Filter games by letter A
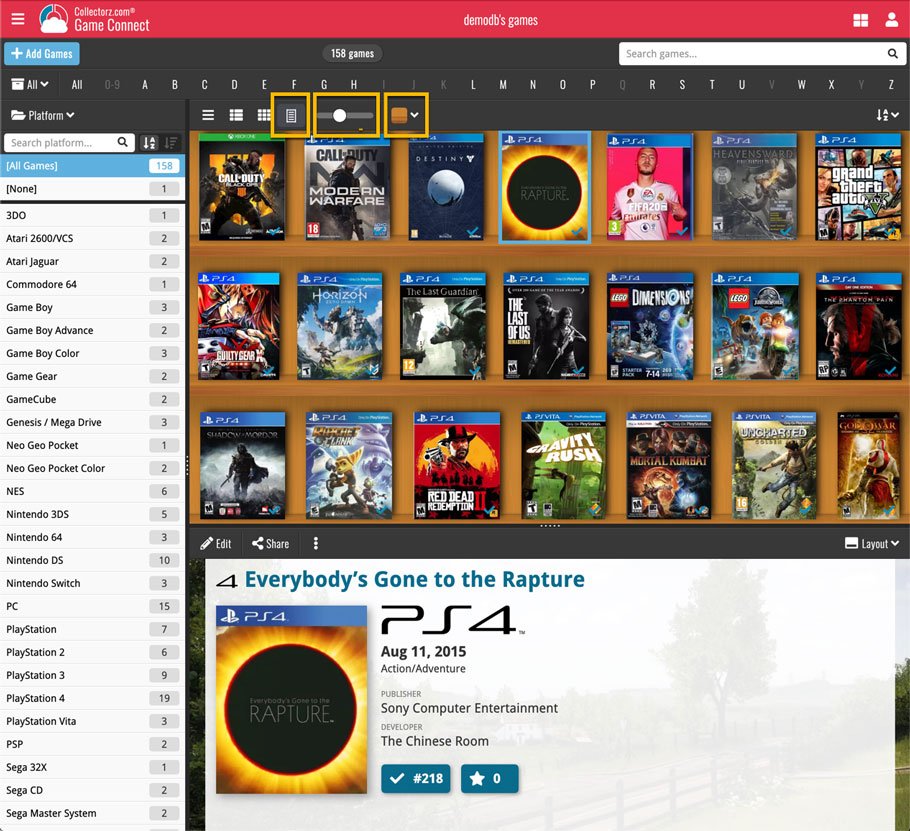Viewport: 910px width, 831px height. (x=145, y=85)
